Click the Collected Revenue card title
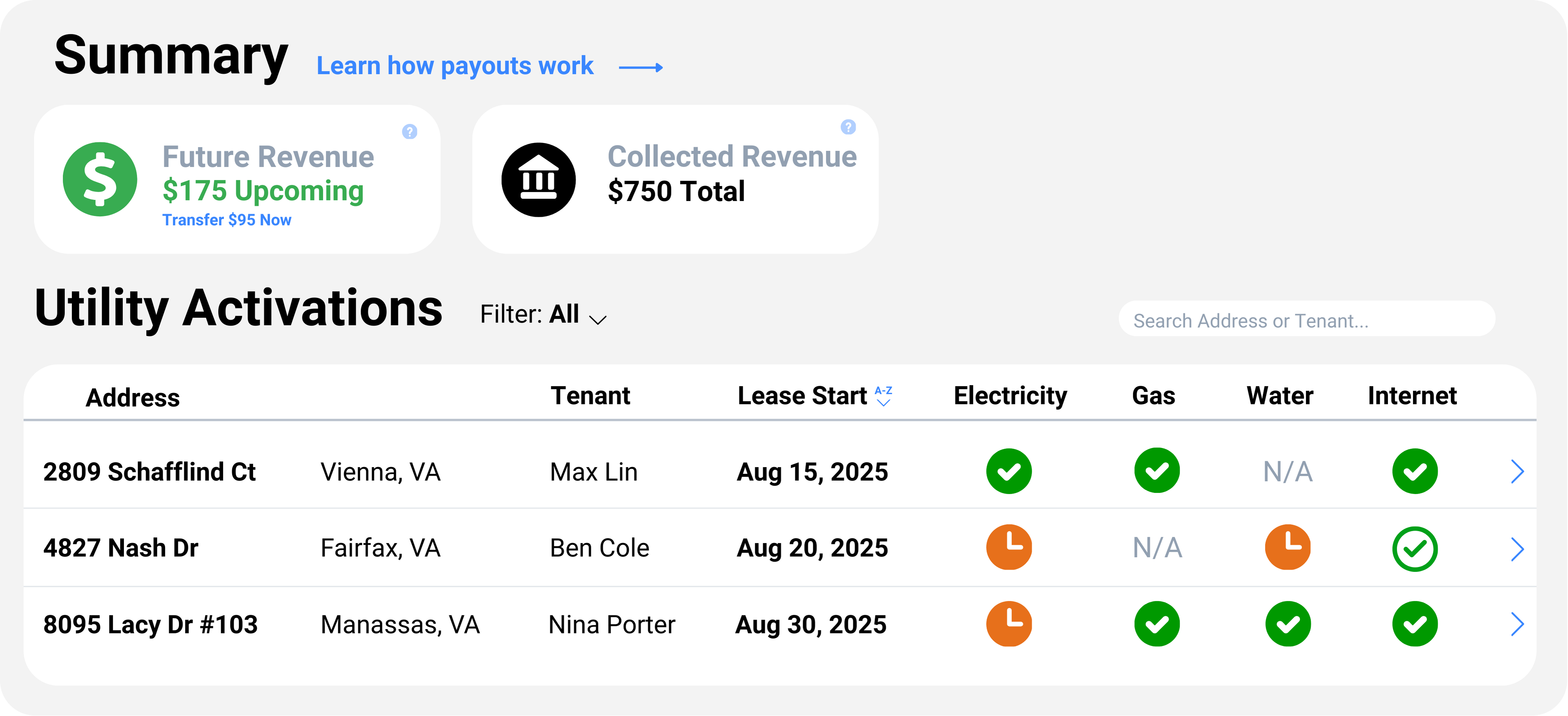 (x=732, y=156)
